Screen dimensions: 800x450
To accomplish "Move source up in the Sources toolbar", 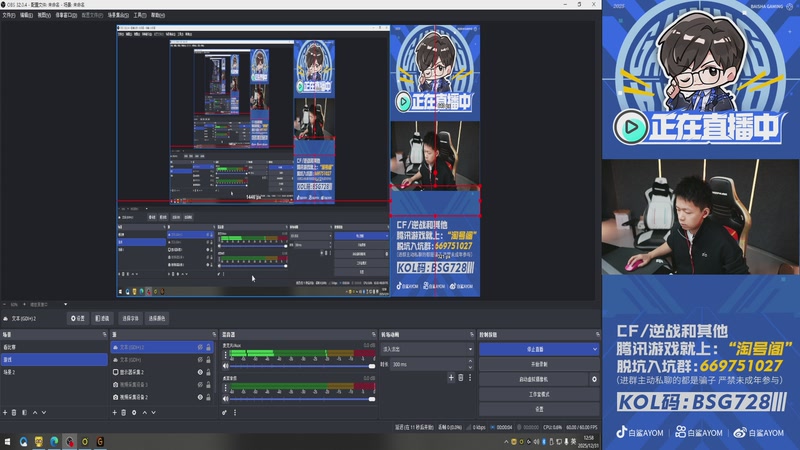I will (x=144, y=412).
